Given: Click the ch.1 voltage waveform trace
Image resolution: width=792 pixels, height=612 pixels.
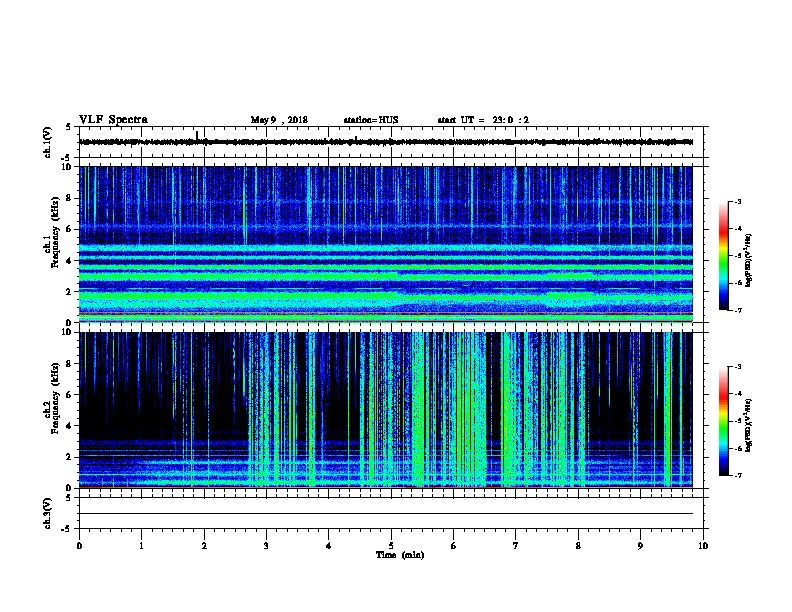Looking at the screenshot, I should [x=386, y=142].
